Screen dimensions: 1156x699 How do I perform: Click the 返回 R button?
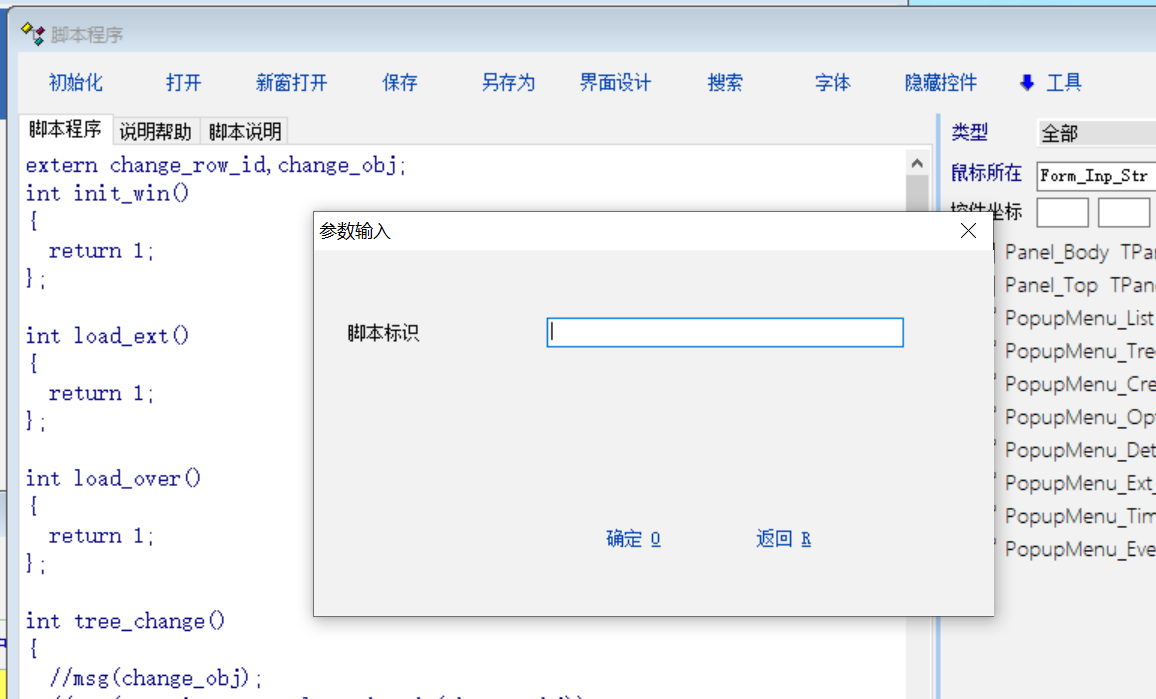[783, 539]
